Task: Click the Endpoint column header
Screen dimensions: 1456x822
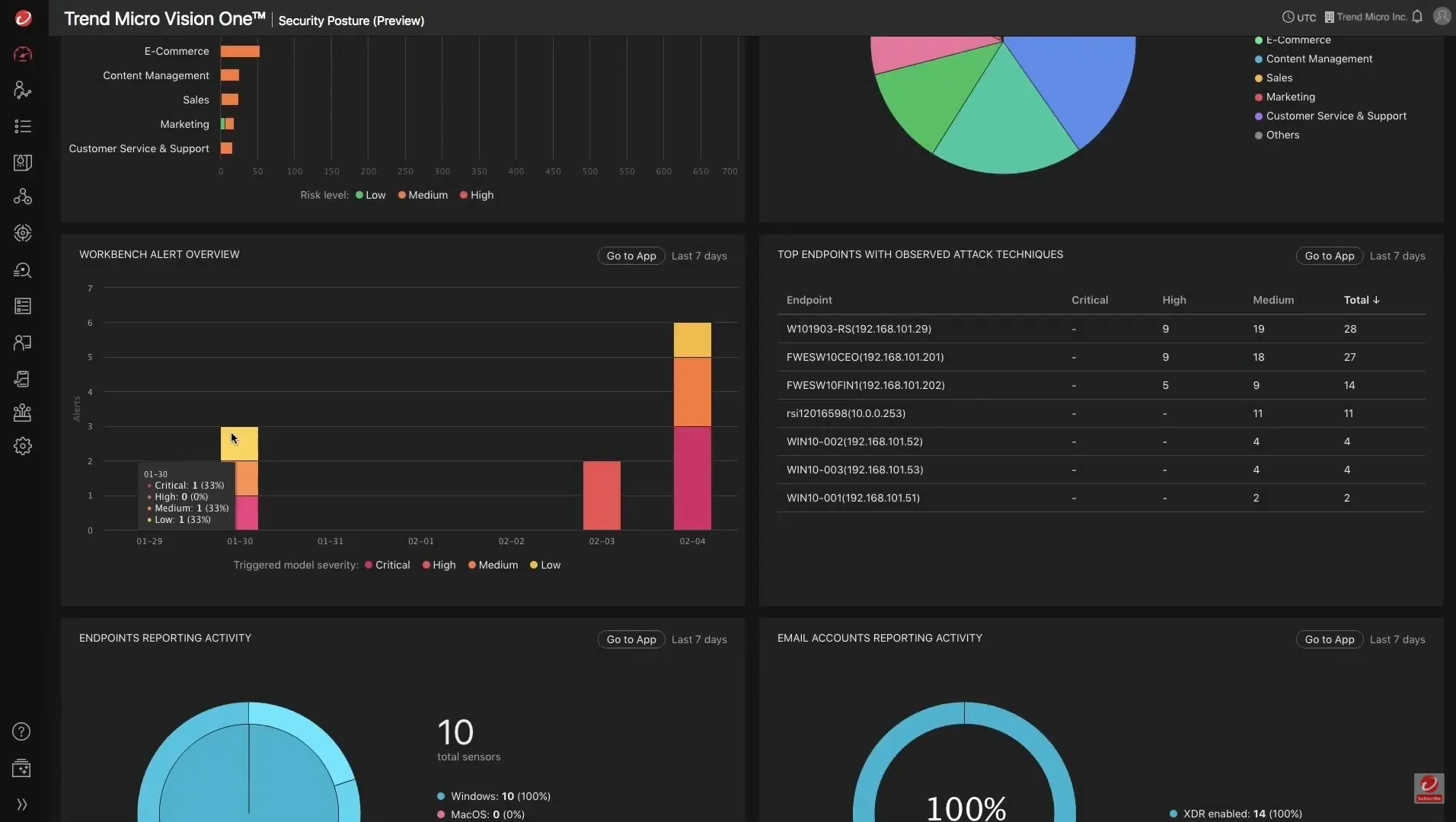Action: [x=809, y=300]
